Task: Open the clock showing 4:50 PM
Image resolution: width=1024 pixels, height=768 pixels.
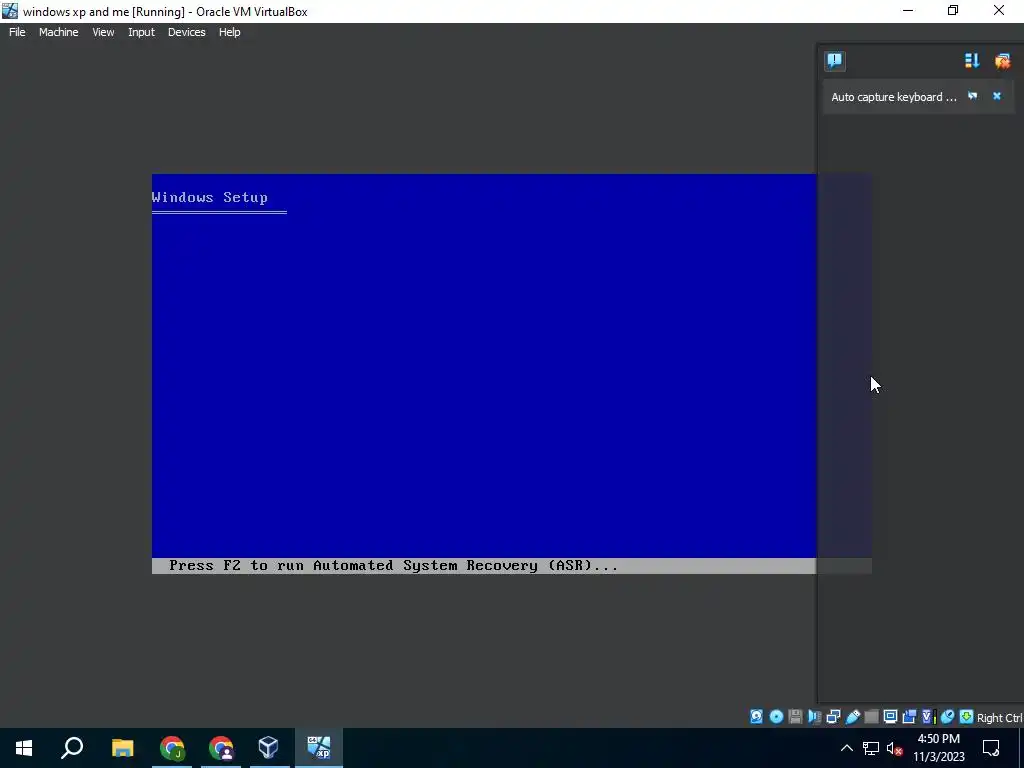Action: click(938, 748)
